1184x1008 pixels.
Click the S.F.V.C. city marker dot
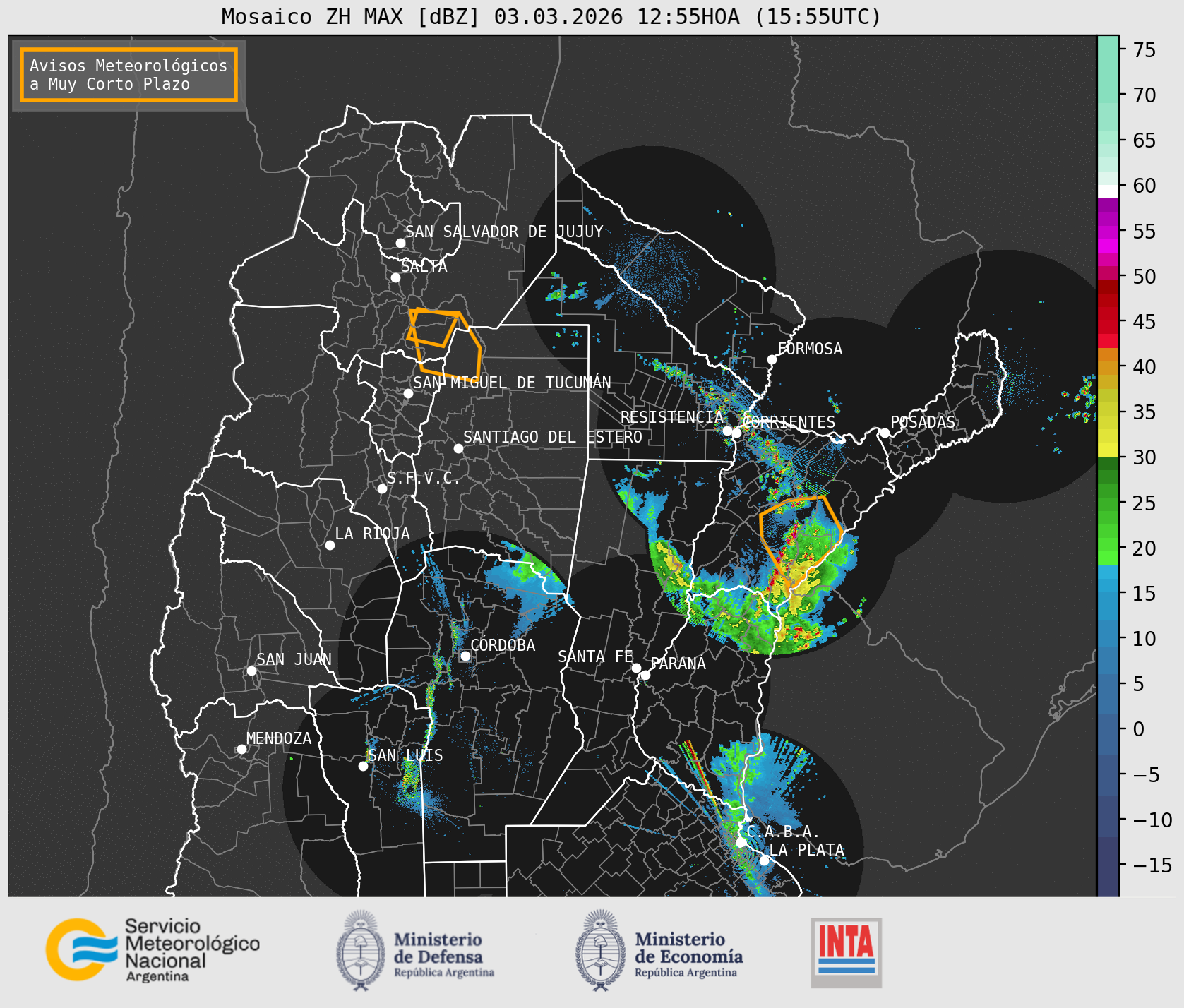(x=382, y=488)
